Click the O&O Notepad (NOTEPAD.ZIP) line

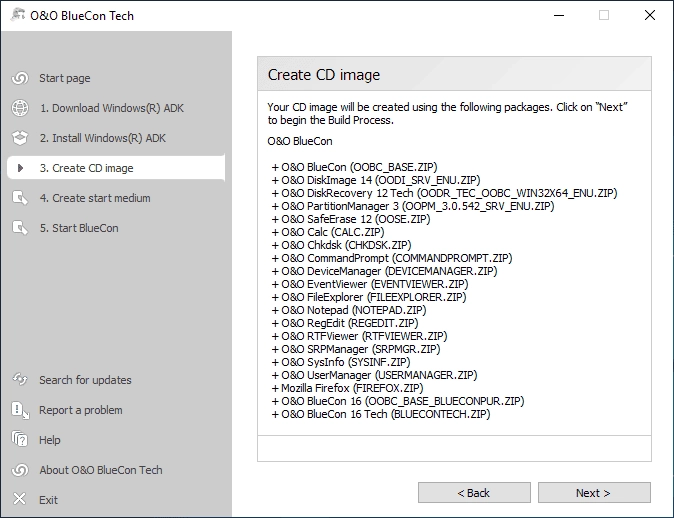(x=349, y=310)
